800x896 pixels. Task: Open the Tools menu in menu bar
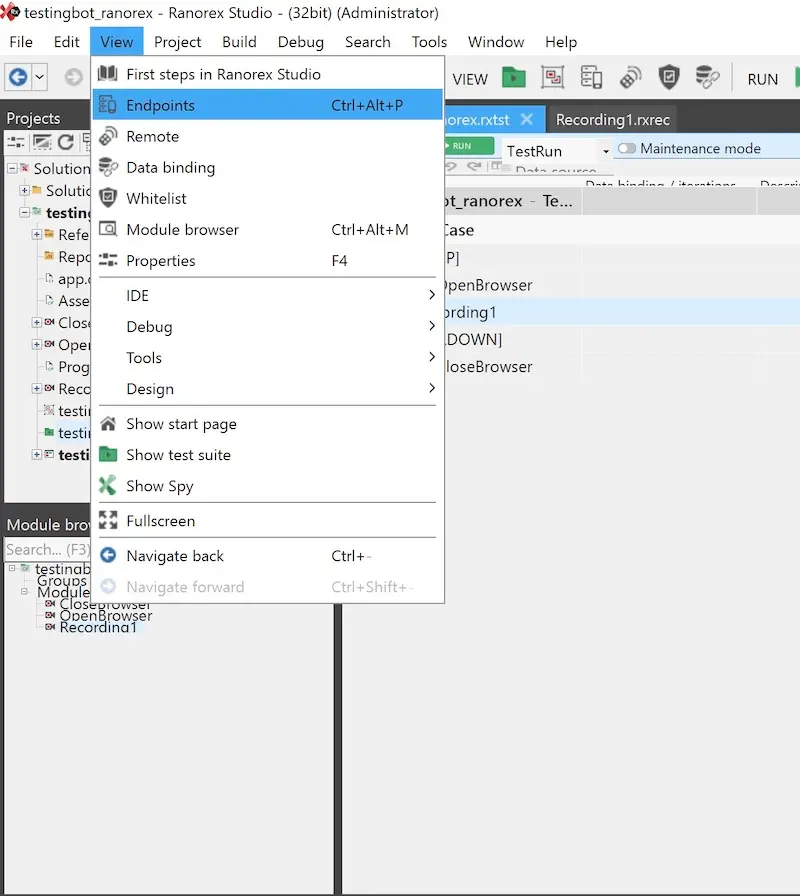pyautogui.click(x=429, y=42)
